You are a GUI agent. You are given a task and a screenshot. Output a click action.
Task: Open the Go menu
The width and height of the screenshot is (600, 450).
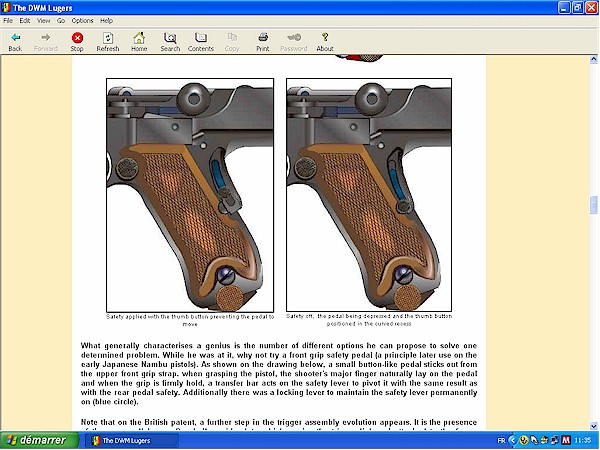coord(61,21)
